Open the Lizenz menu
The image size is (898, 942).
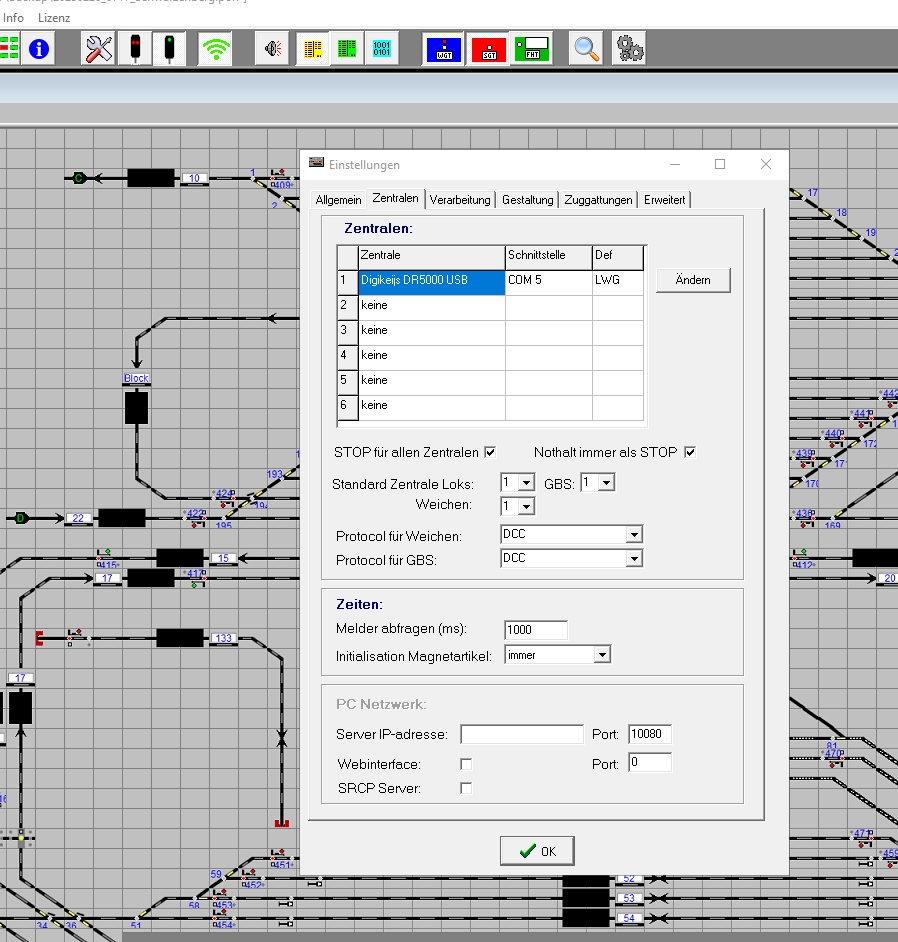click(x=54, y=18)
